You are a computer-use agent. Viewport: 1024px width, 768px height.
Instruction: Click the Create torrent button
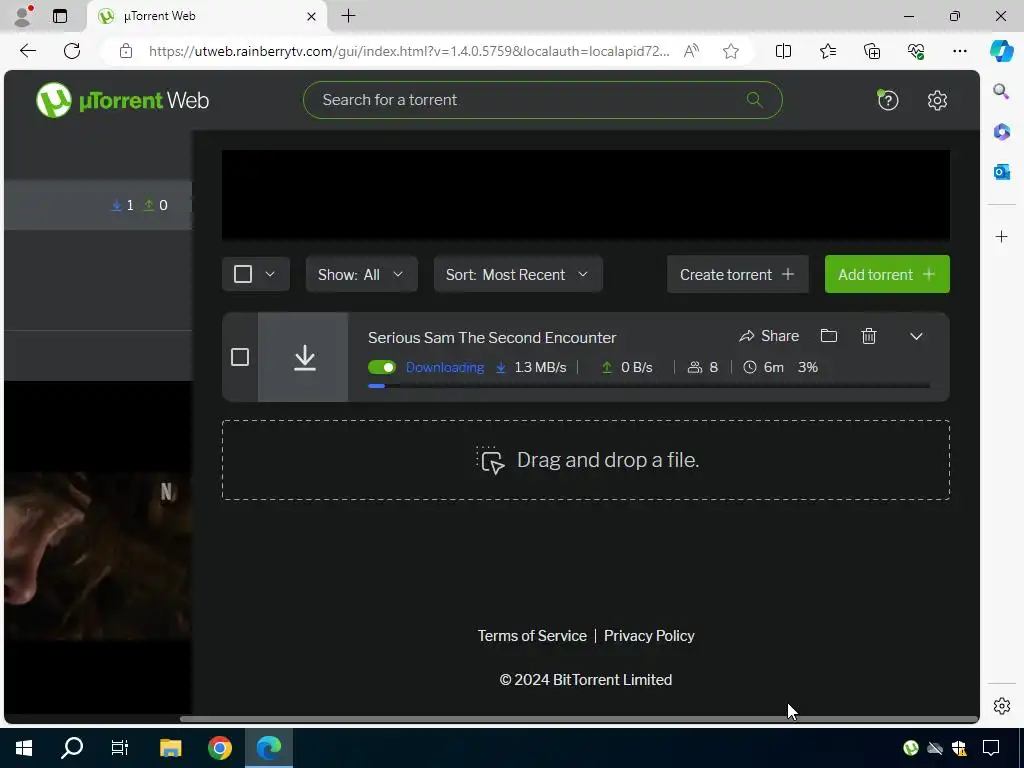(737, 274)
